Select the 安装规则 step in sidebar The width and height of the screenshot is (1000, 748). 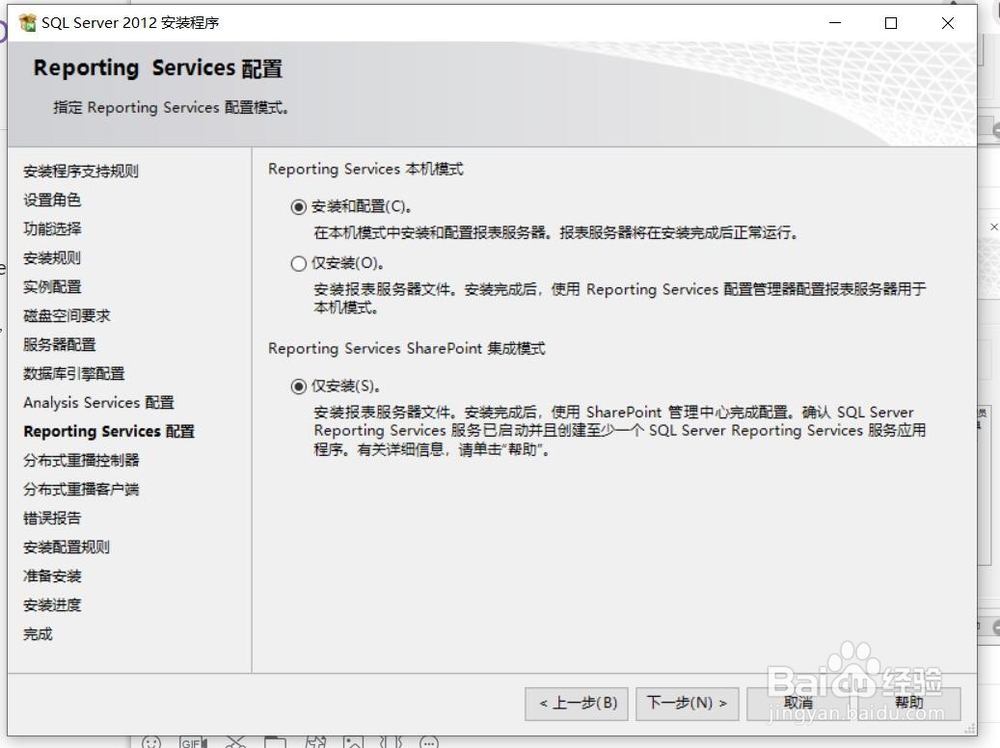click(x=52, y=258)
